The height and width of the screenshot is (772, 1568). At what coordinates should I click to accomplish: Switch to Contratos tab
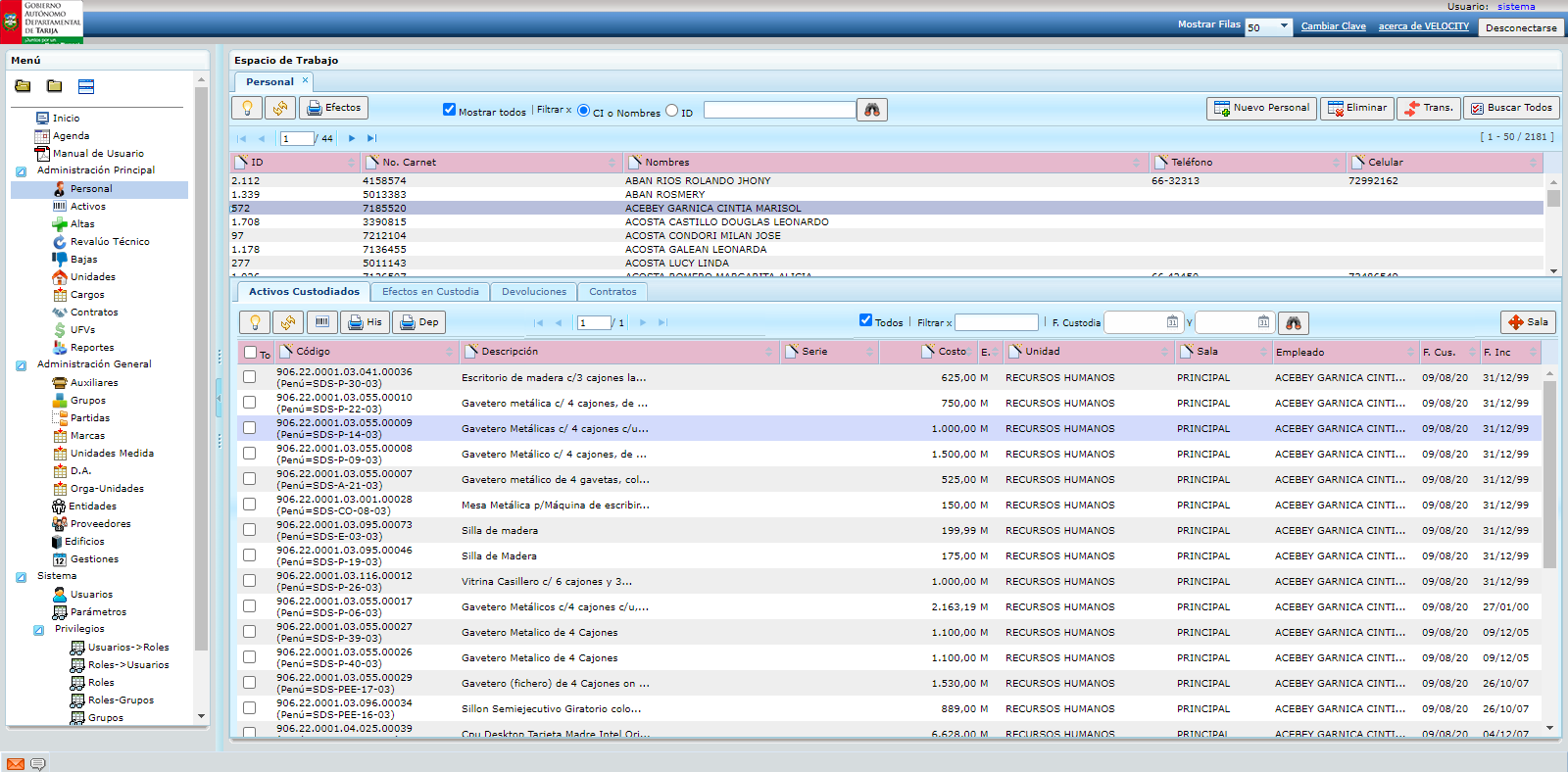pyautogui.click(x=612, y=292)
